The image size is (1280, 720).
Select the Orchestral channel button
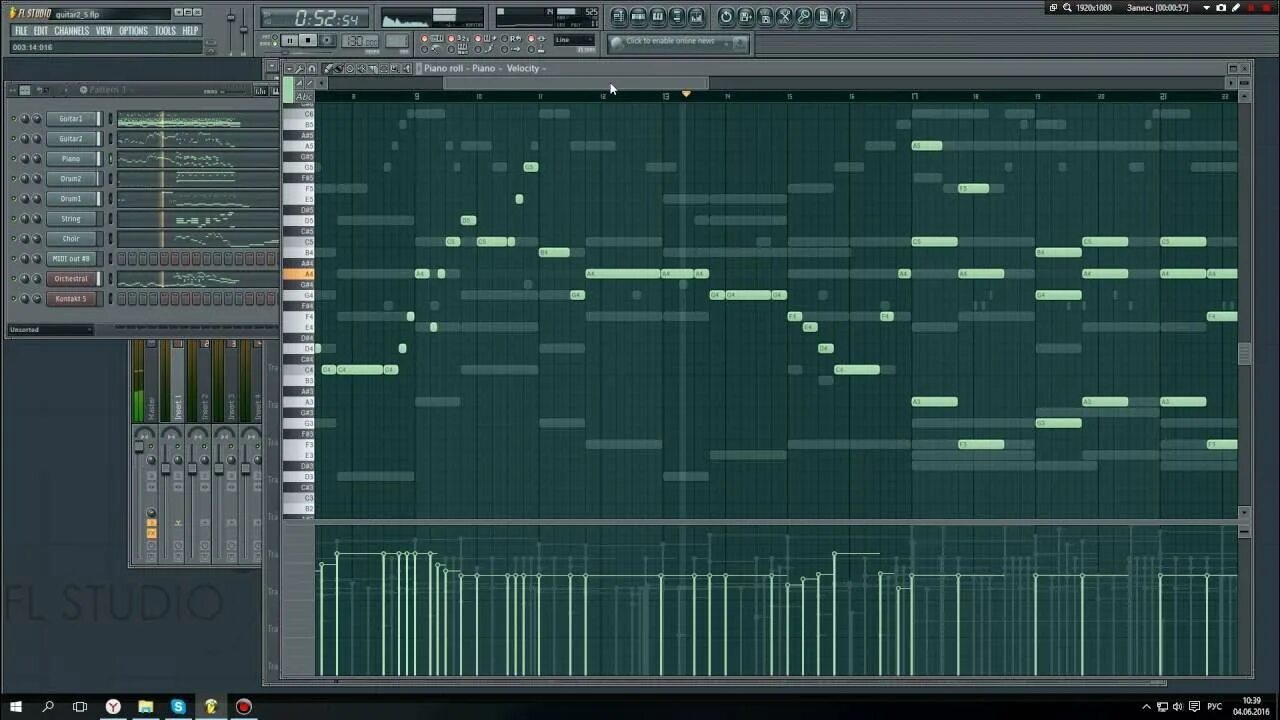[x=71, y=279]
